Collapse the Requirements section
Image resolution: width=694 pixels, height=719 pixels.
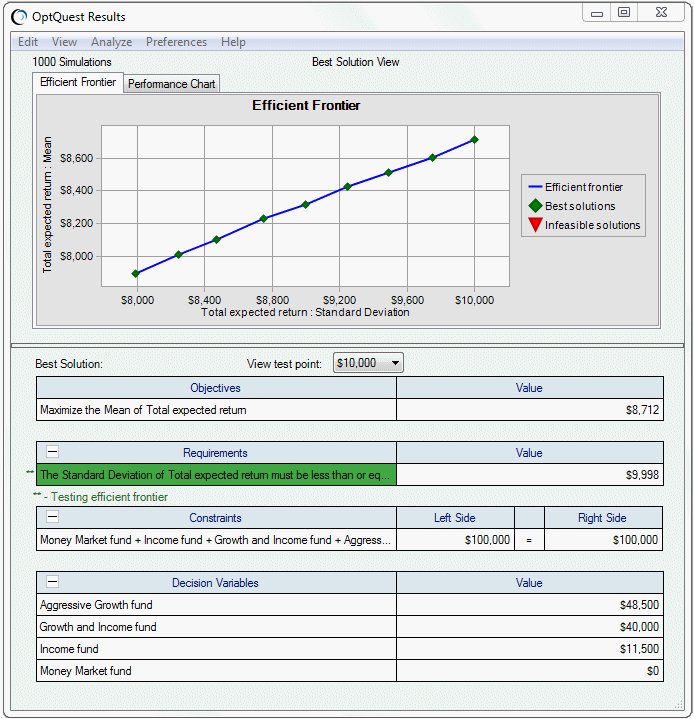[53, 452]
